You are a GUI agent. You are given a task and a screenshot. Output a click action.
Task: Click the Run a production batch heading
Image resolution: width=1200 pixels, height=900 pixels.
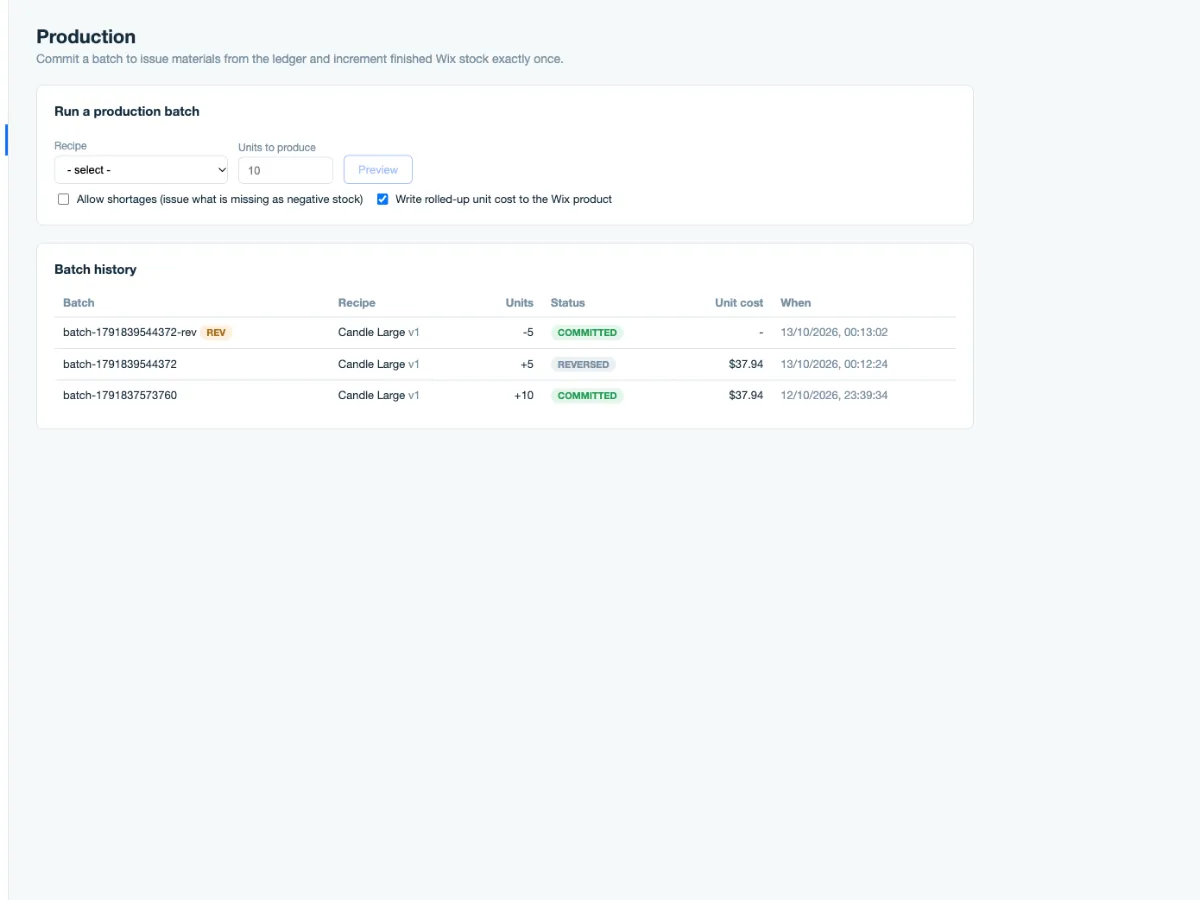pyautogui.click(x=127, y=111)
